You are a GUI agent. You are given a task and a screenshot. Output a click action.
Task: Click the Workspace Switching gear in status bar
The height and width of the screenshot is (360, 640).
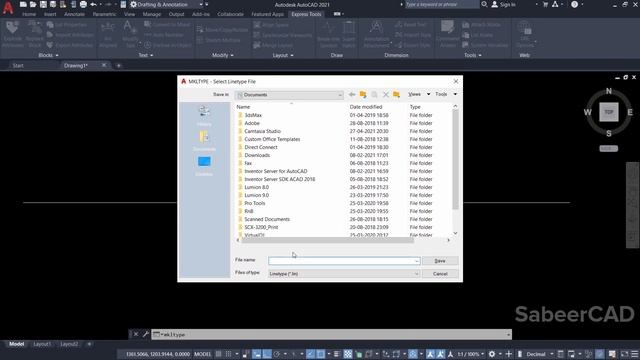click(x=492, y=354)
